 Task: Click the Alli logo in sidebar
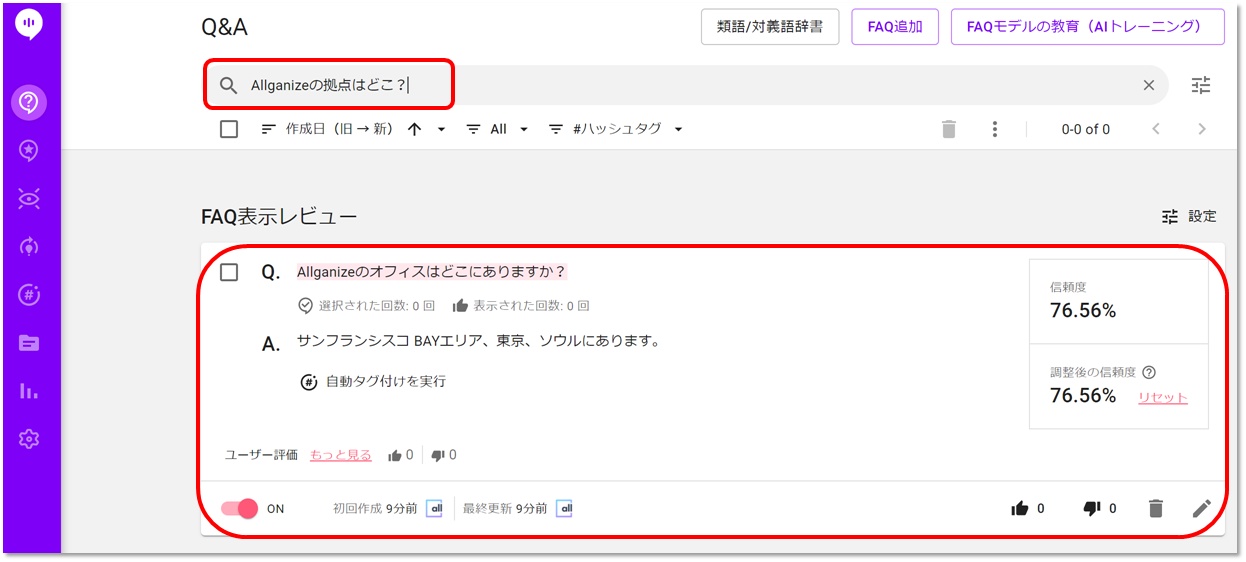coord(29,25)
